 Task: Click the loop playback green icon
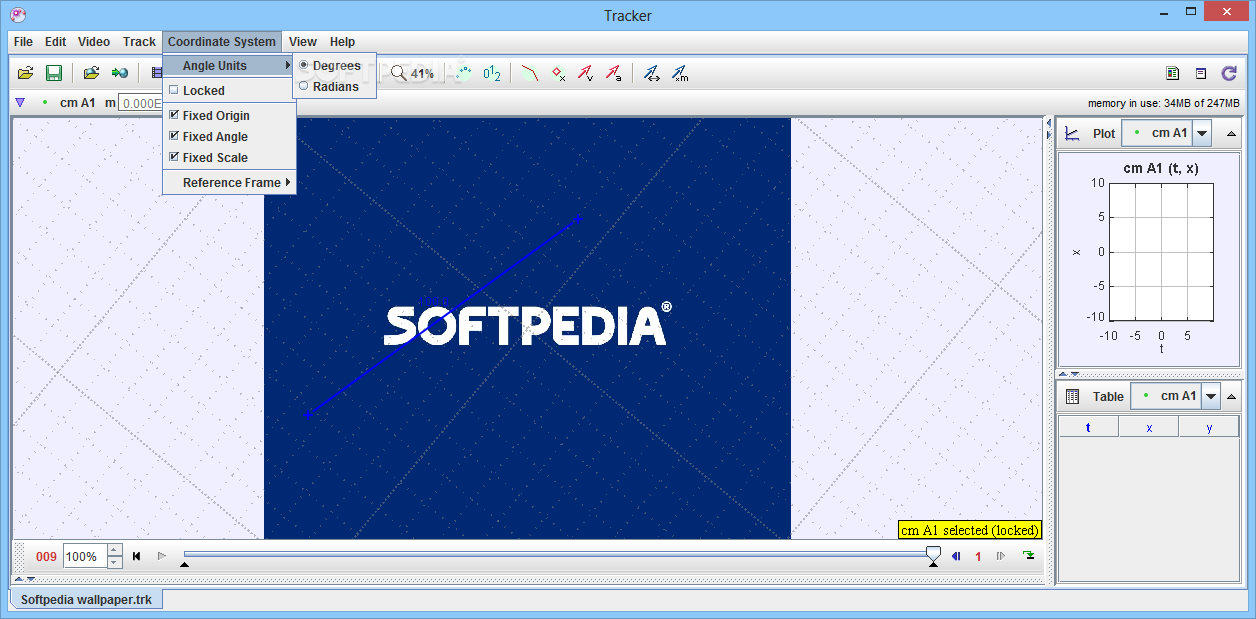(x=1028, y=556)
